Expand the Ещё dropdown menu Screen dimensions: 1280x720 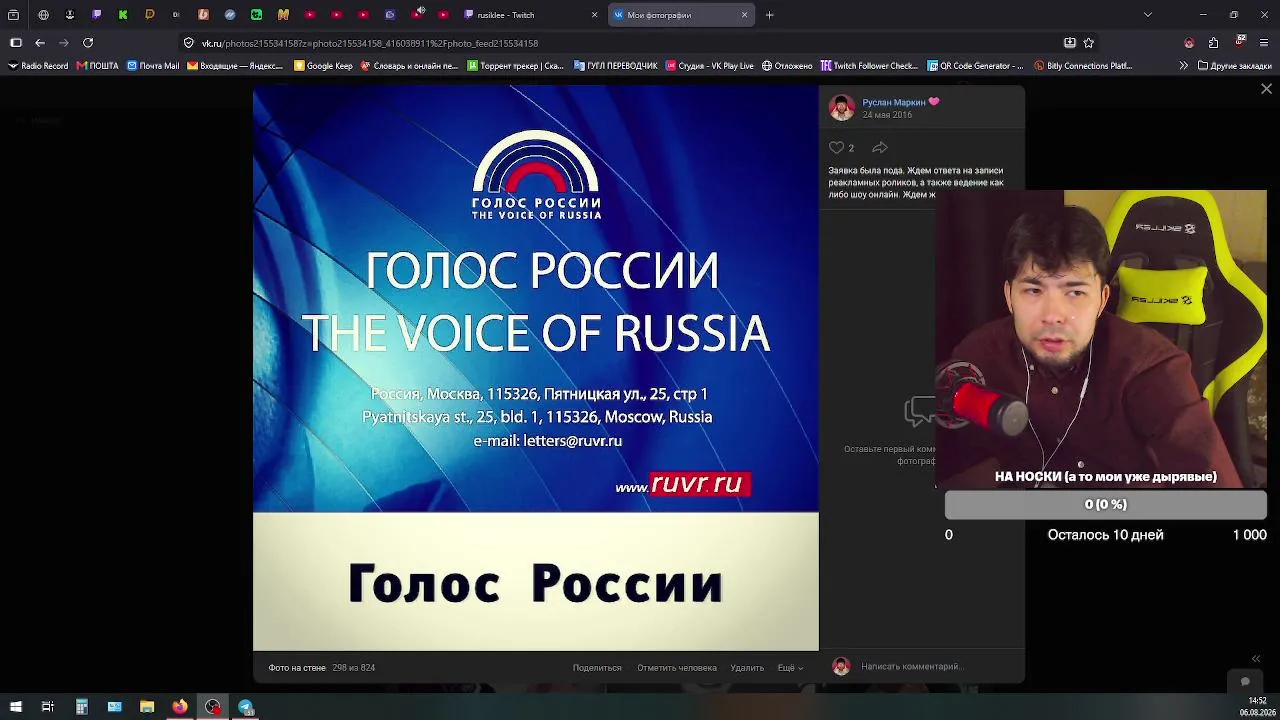coord(790,668)
